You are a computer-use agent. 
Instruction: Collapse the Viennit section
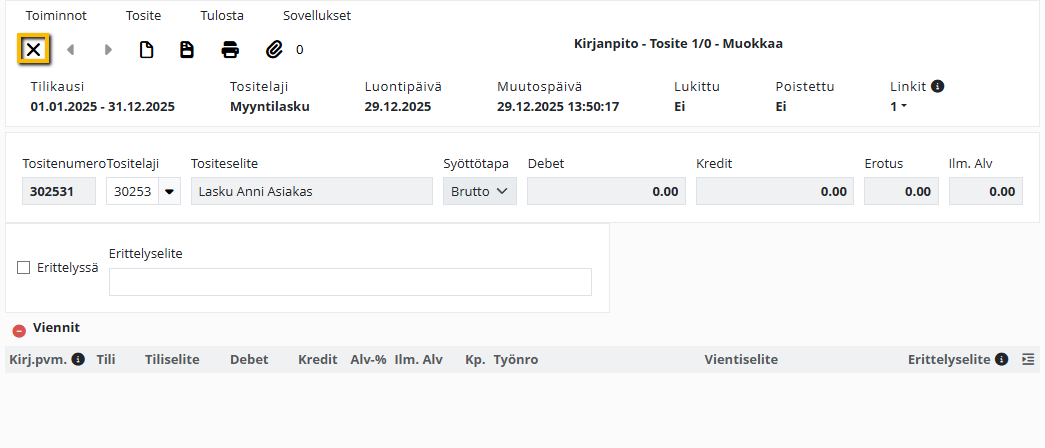tap(19, 330)
